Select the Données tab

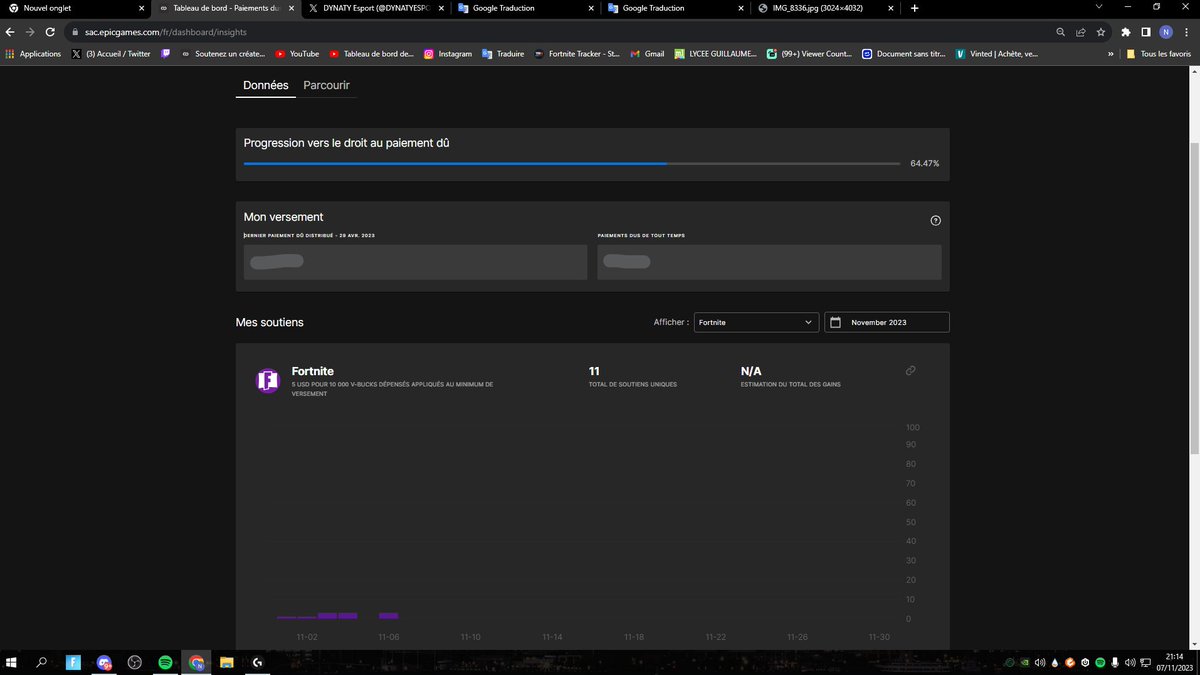tap(266, 86)
